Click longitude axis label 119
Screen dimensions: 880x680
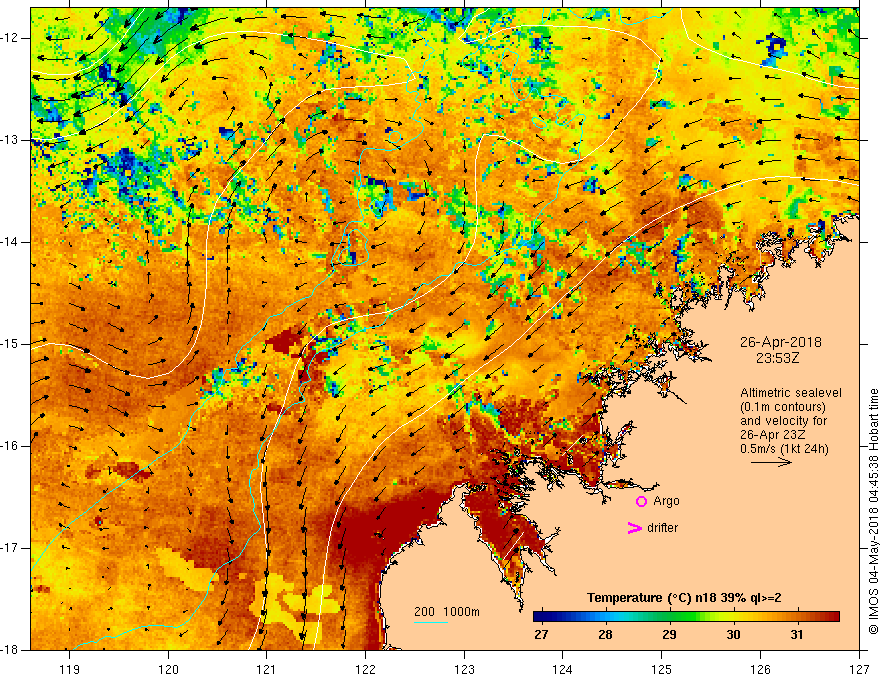click(x=70, y=669)
